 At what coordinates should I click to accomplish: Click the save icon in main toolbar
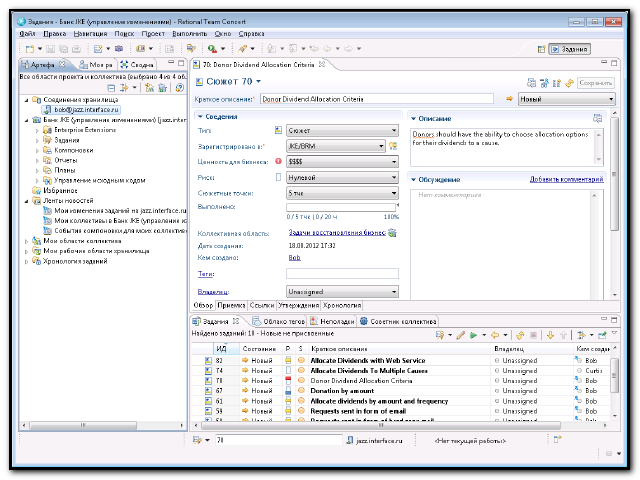50,49
